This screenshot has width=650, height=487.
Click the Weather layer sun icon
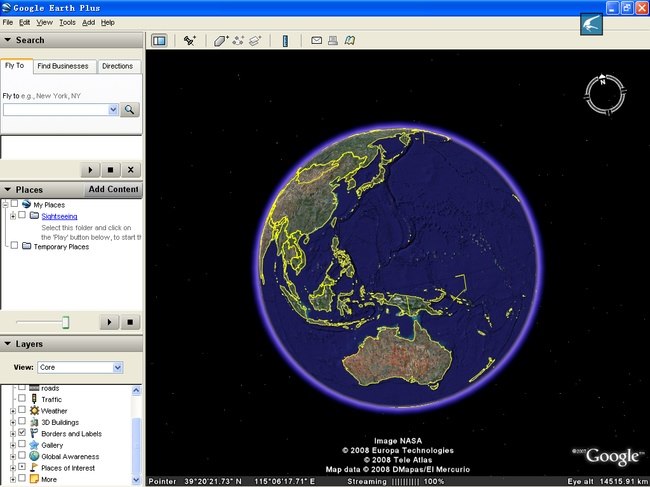[34, 411]
